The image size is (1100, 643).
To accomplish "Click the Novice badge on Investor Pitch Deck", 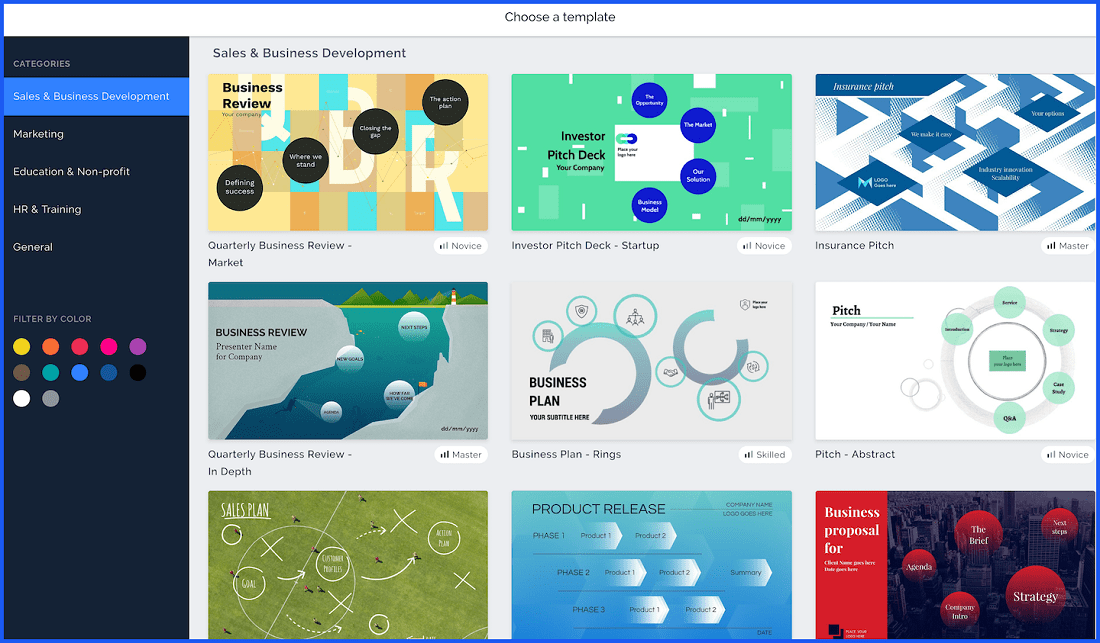I will (x=764, y=245).
